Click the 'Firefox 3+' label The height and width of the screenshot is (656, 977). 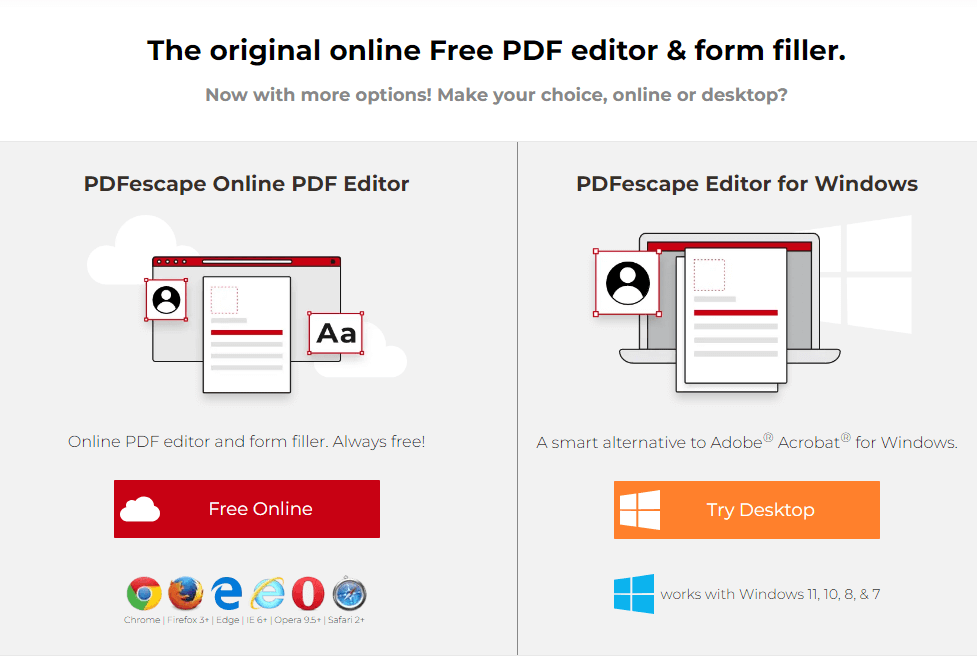coord(188,620)
